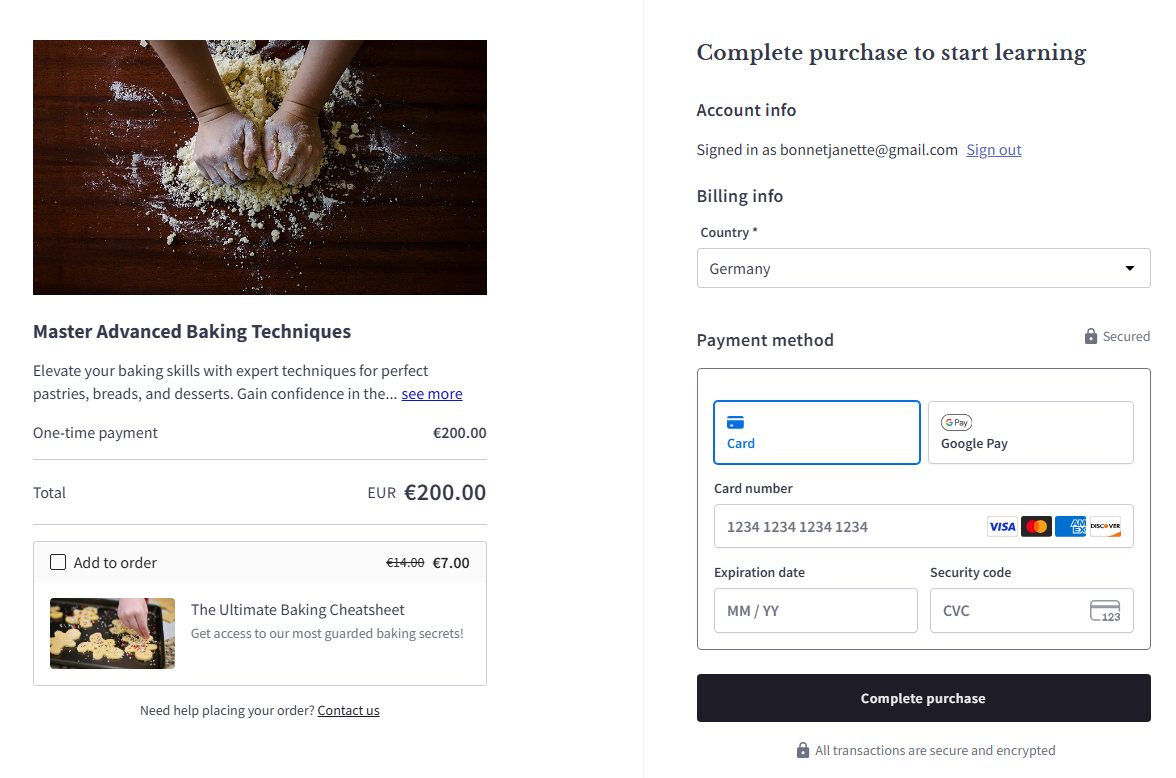
Task: Expand course description with see more
Action: (x=432, y=394)
